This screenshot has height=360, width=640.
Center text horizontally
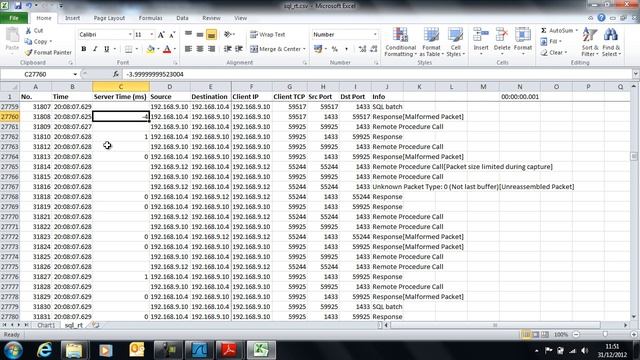click(x=200, y=49)
